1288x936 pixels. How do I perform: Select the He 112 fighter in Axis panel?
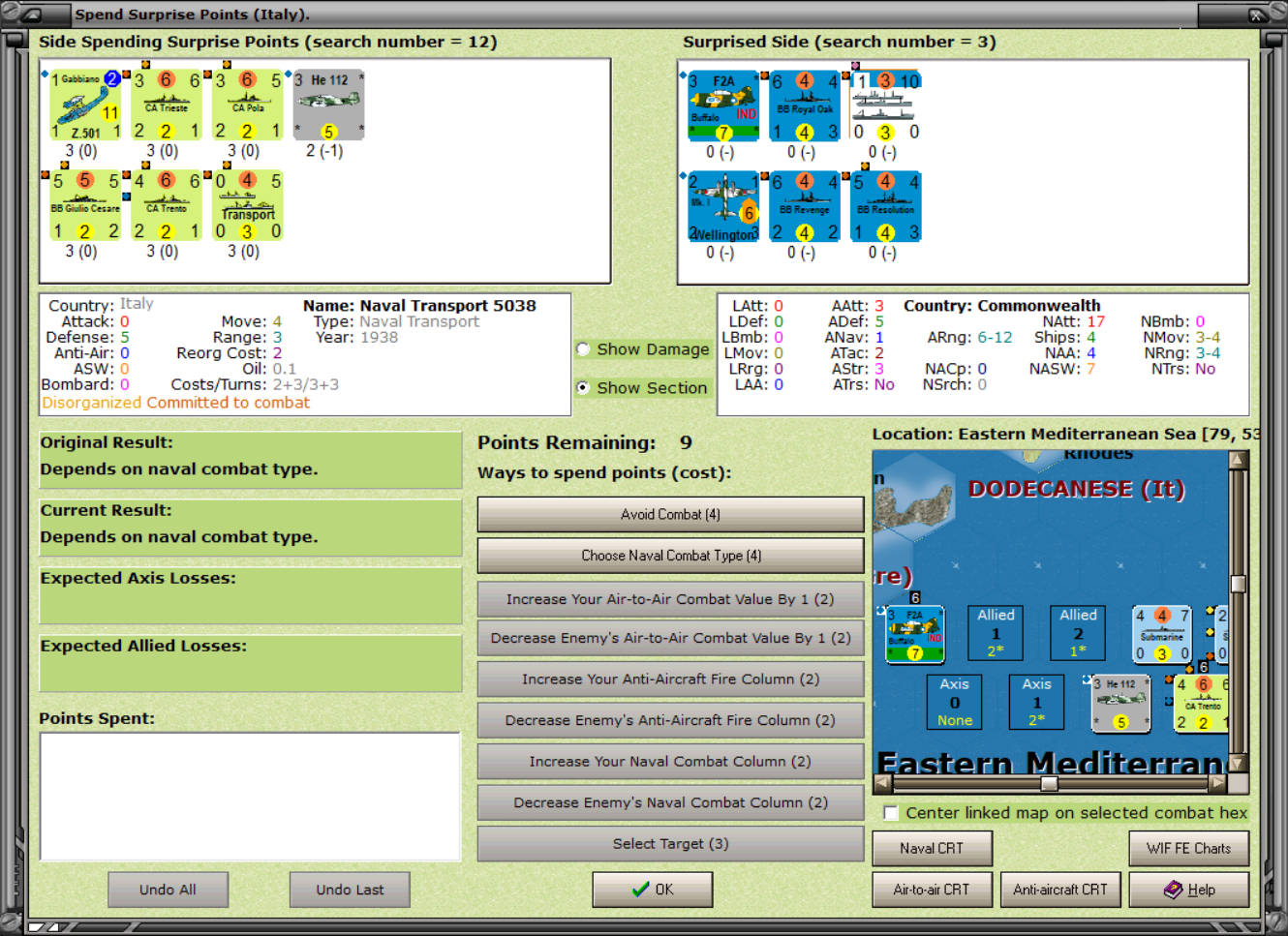329,105
